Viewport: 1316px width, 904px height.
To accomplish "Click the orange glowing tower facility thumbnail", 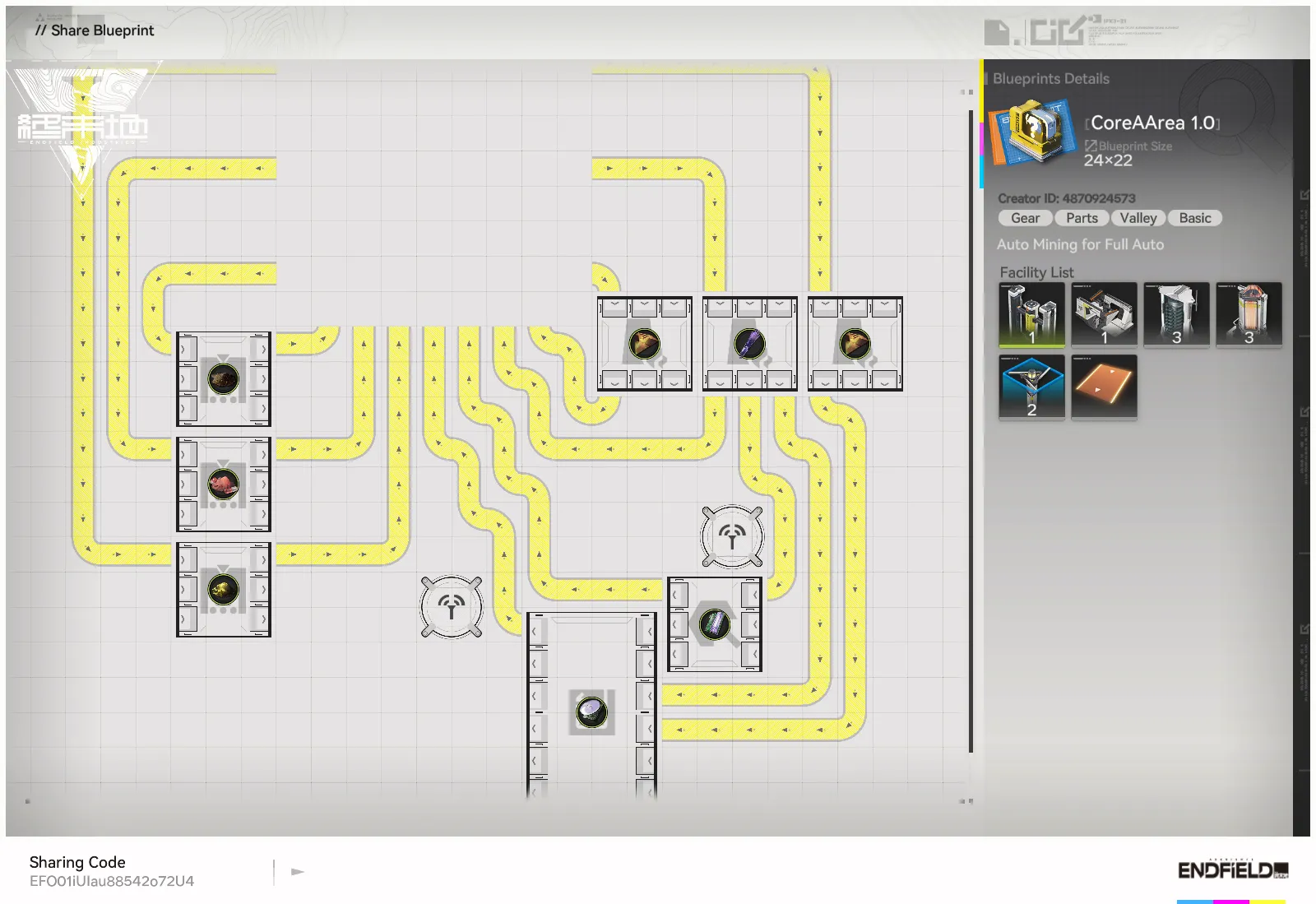I will 1249,314.
